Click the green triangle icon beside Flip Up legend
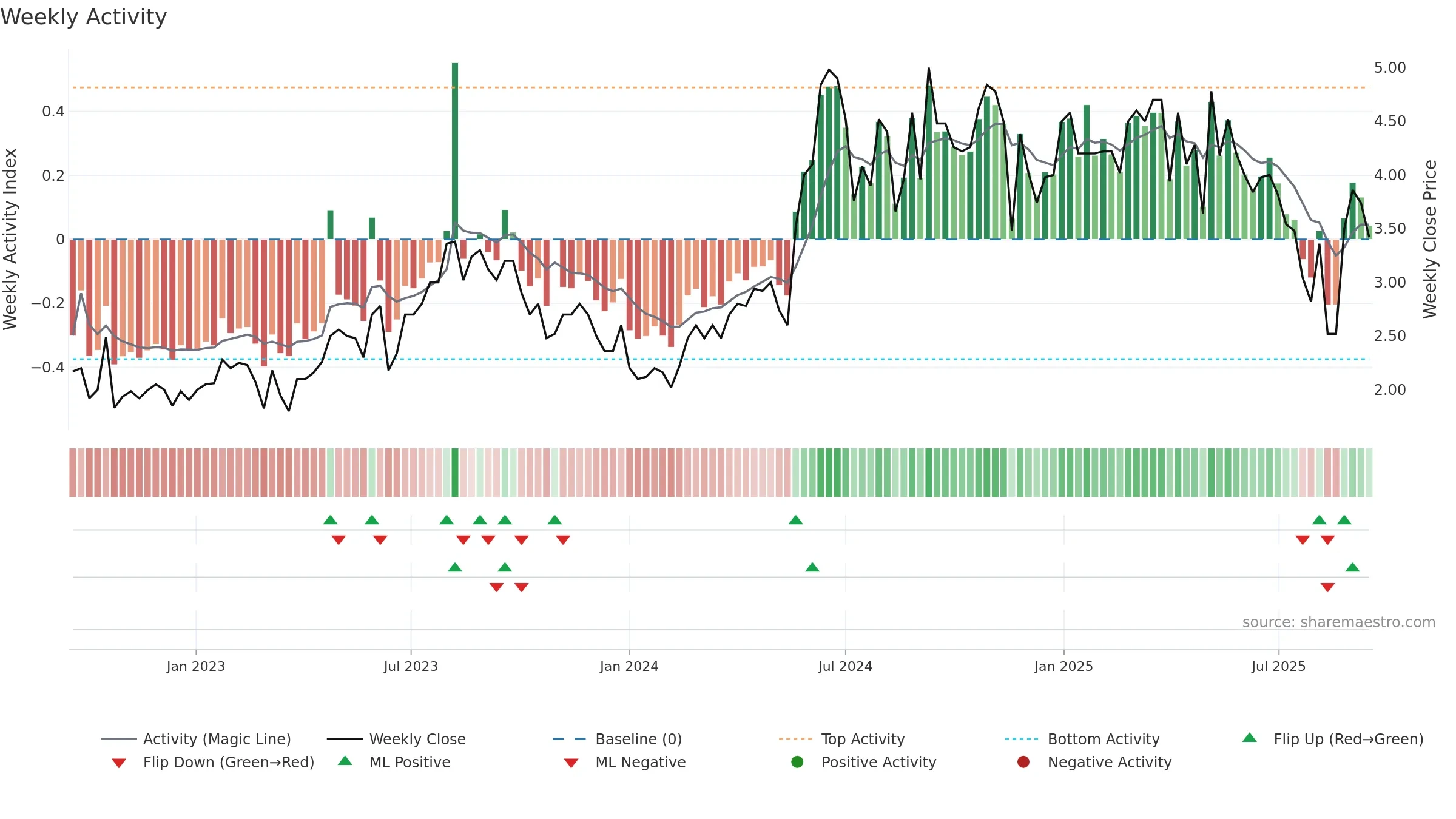This screenshot has width=1456, height=819. point(1250,738)
